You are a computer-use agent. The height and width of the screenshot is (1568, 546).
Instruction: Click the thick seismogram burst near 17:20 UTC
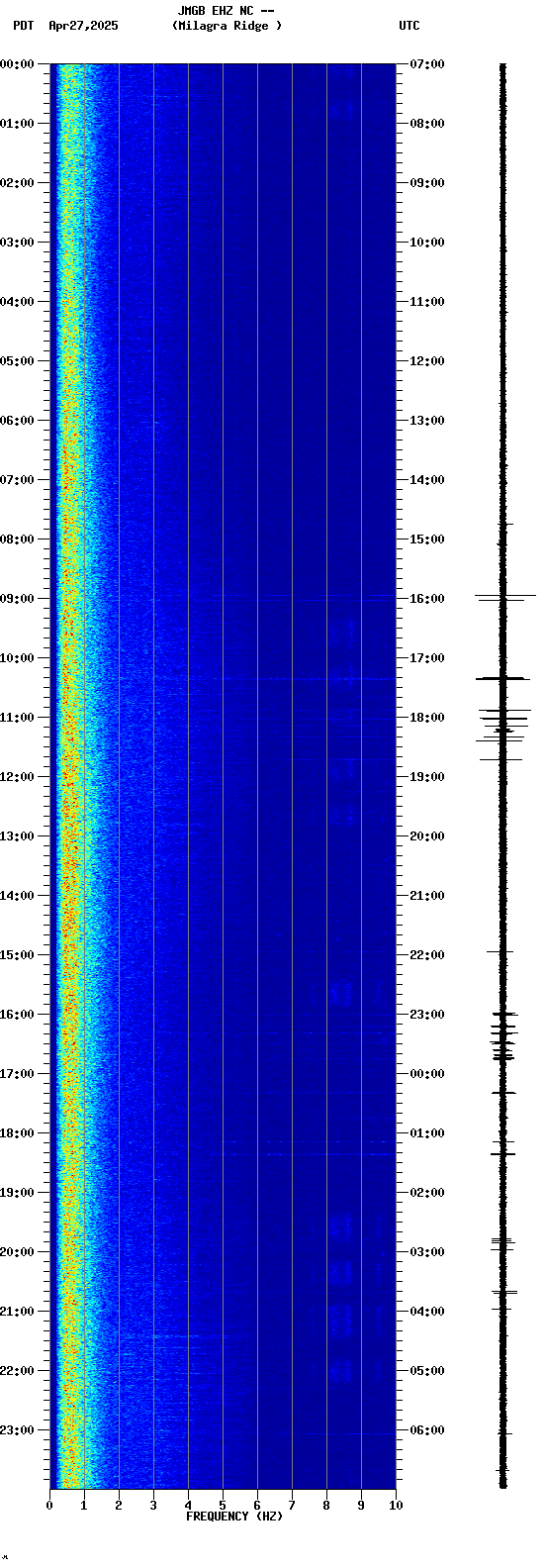tap(502, 678)
